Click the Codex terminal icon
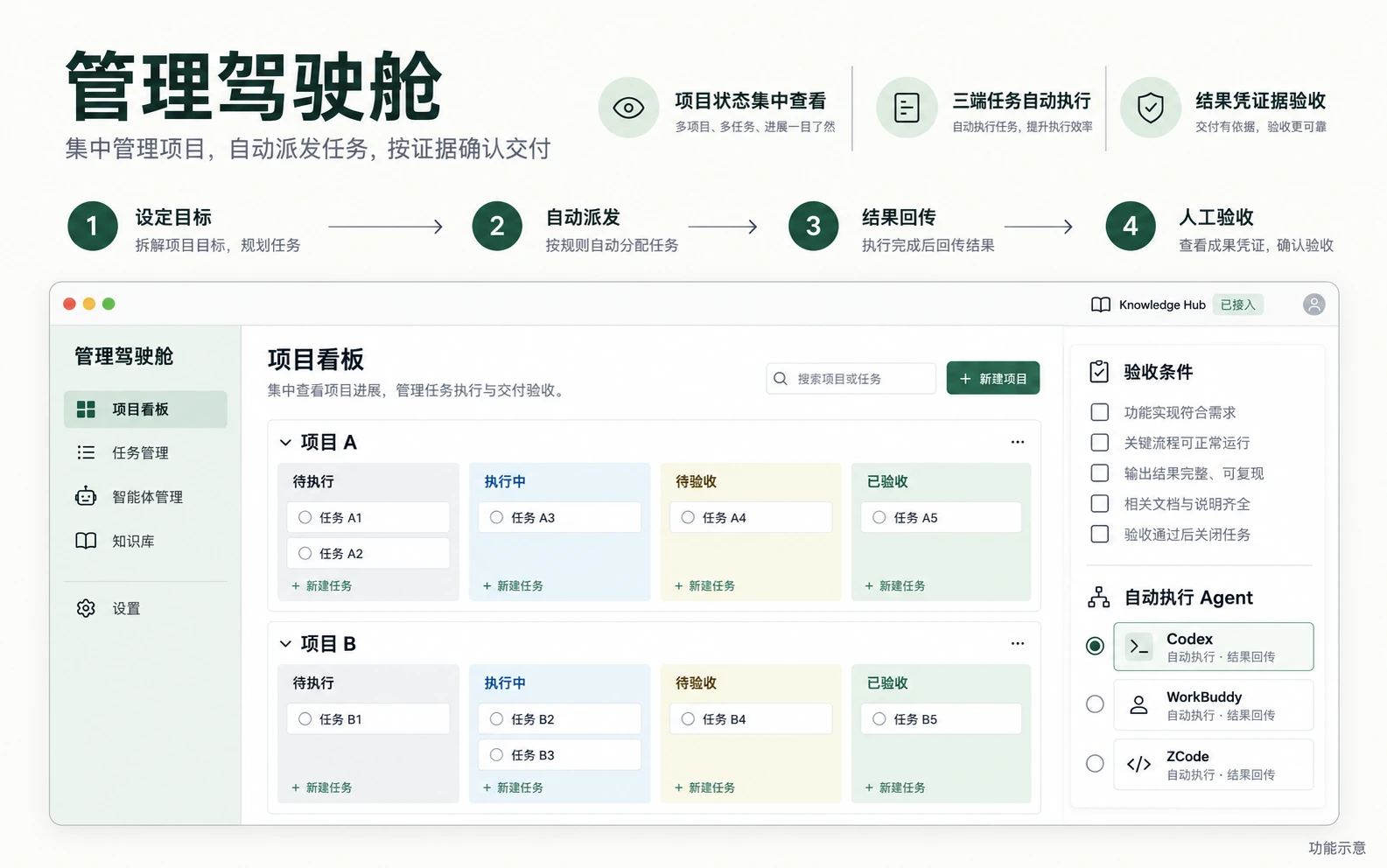The image size is (1387, 868). [x=1138, y=647]
